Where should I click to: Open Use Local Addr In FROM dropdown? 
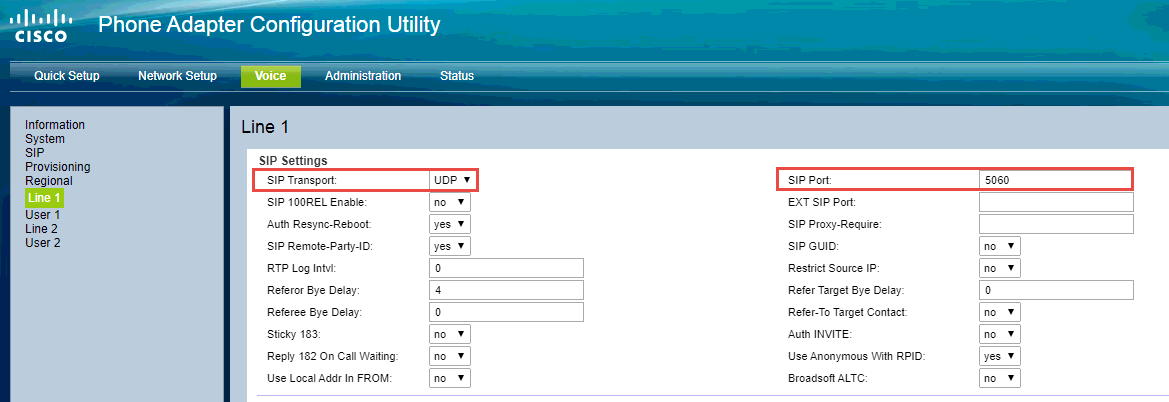(450, 378)
